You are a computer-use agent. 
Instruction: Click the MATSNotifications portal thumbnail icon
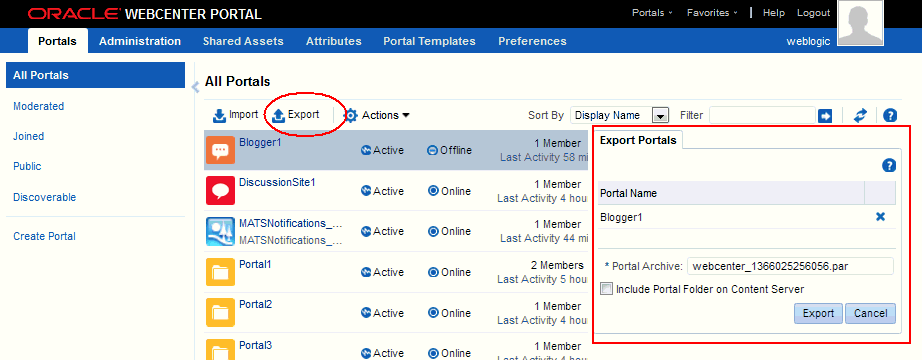point(221,231)
